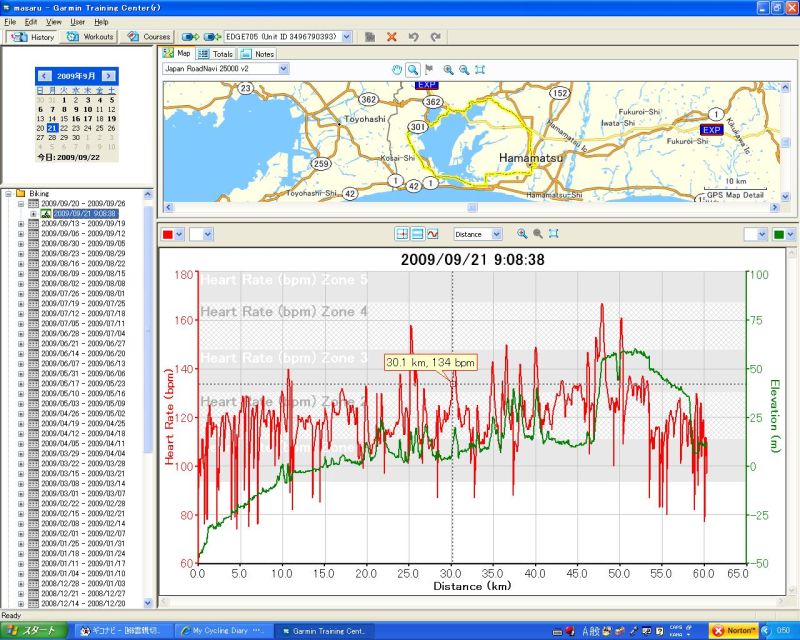Zoom out on the graph
This screenshot has height=640, width=800.
538,234
